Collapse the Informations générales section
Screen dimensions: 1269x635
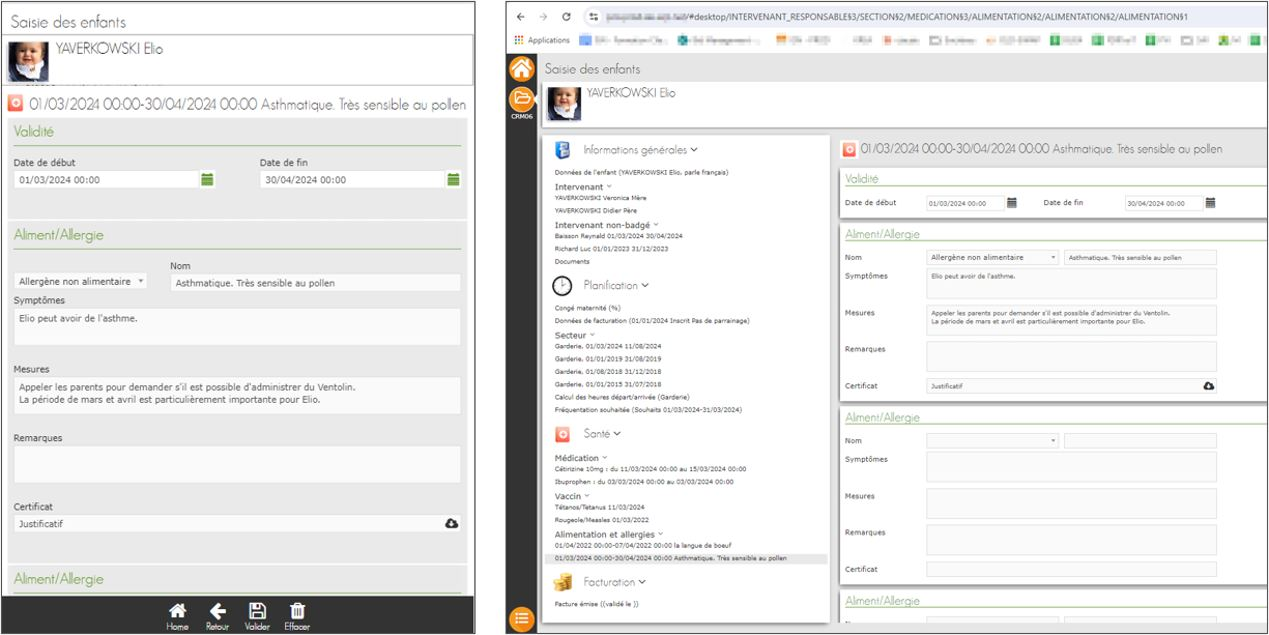pyautogui.click(x=694, y=150)
